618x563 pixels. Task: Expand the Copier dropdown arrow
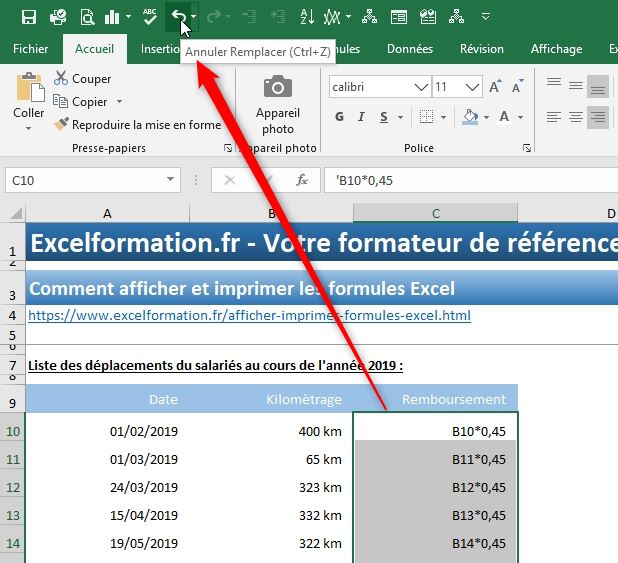click(x=119, y=102)
